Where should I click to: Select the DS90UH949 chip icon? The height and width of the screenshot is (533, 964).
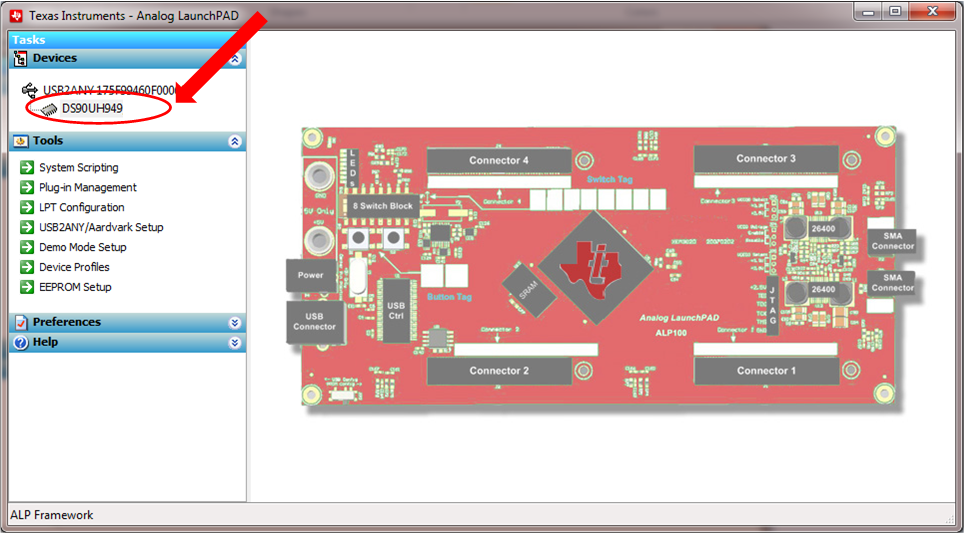[48, 109]
